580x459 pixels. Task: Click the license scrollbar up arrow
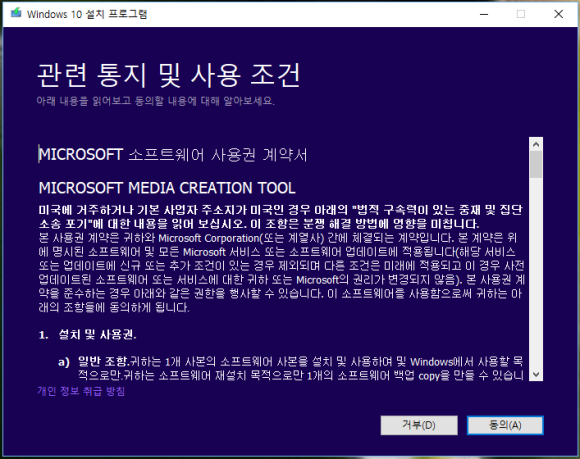(536, 144)
